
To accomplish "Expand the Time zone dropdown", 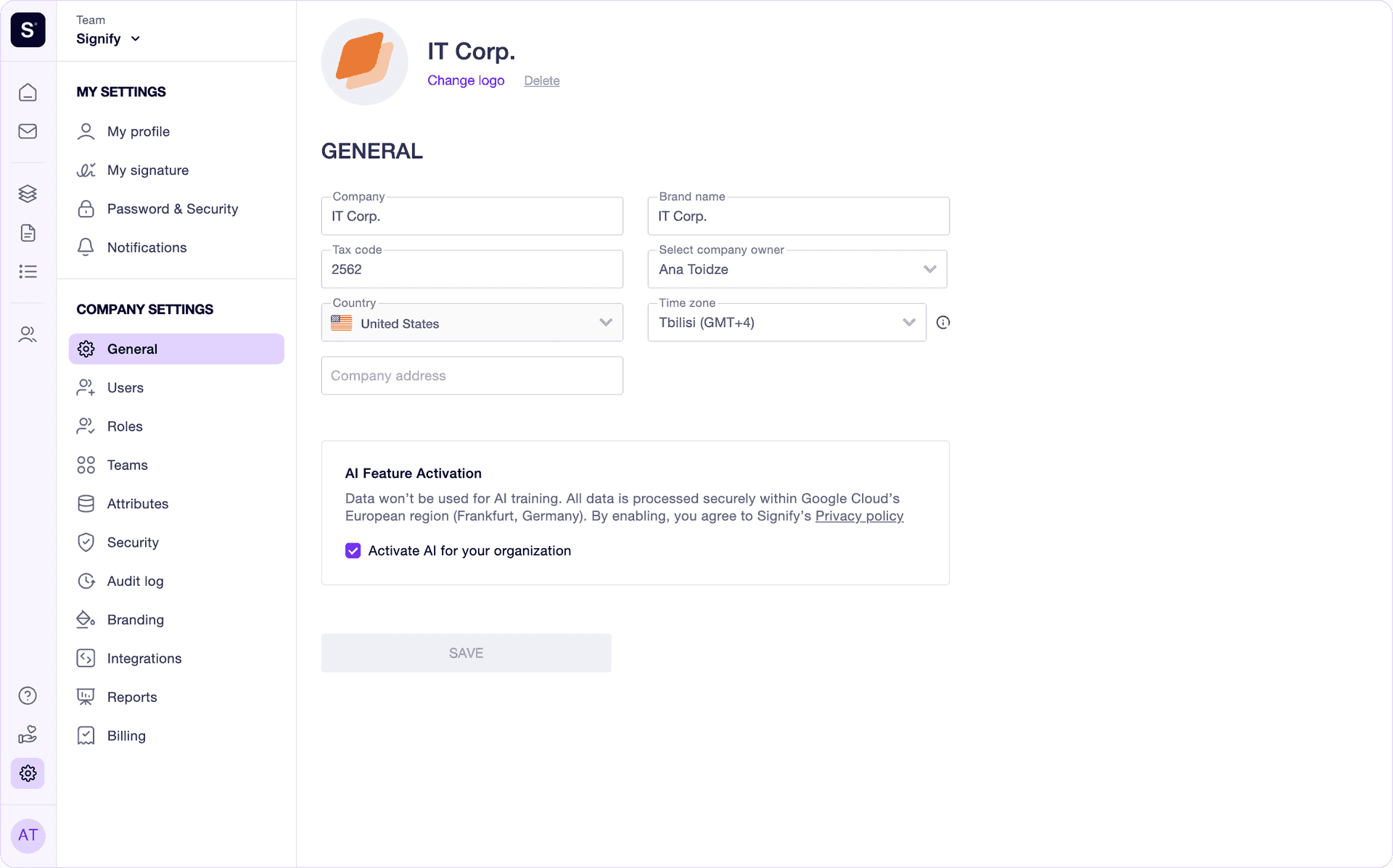I will 787,323.
